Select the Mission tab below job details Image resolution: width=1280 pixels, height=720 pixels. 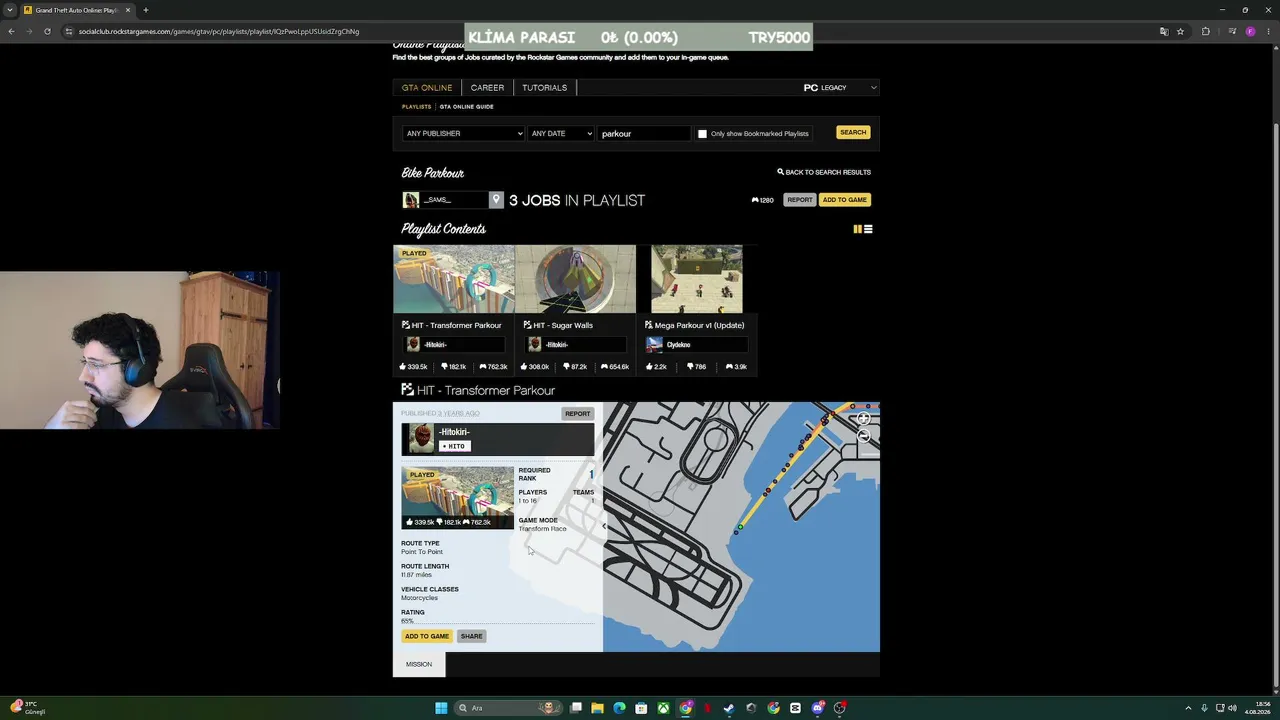[419, 664]
